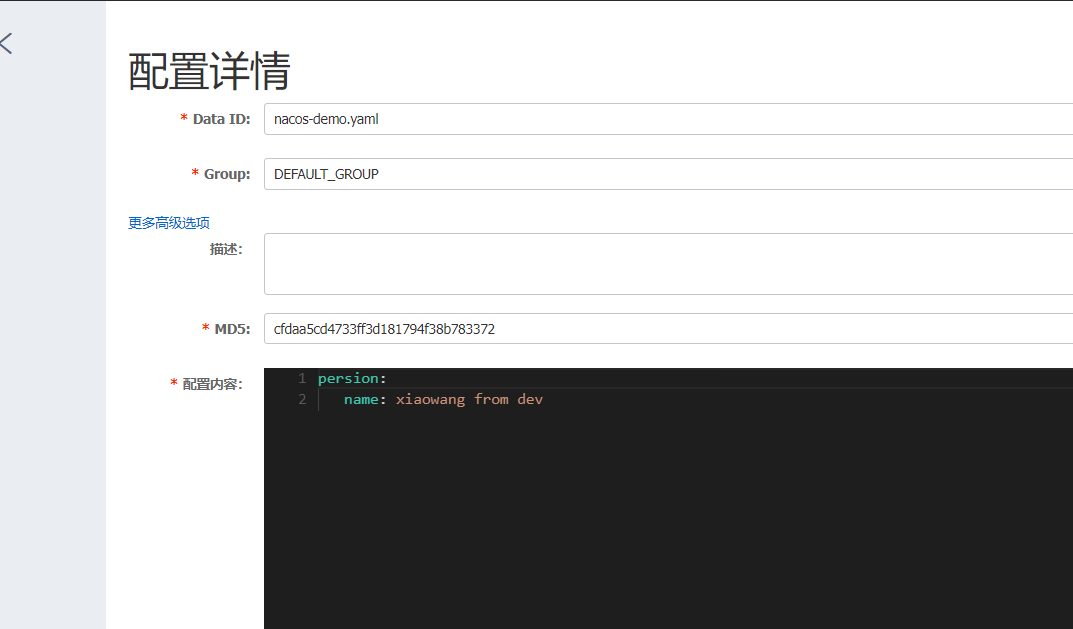Expand 更多高级选项 advanced options
The image size is (1073, 629).
coord(169,223)
